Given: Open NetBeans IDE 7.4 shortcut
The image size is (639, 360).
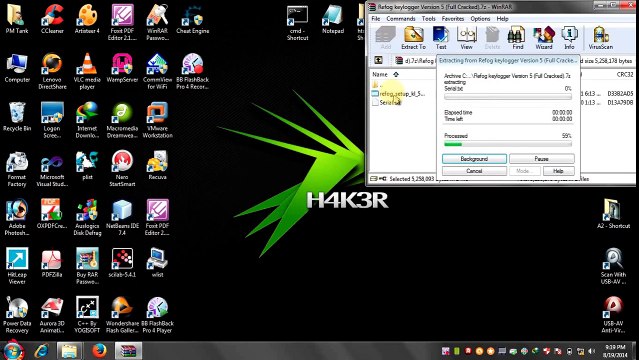Looking at the screenshot, I should (x=122, y=217).
